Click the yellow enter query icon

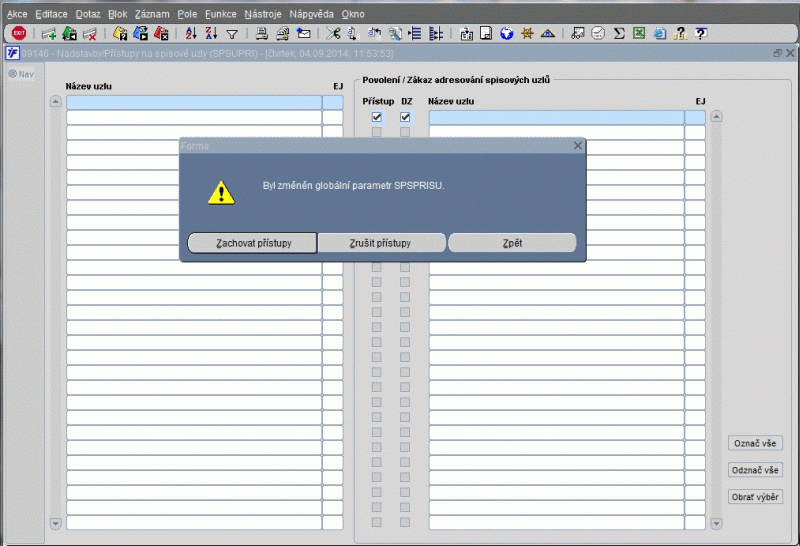(120, 34)
